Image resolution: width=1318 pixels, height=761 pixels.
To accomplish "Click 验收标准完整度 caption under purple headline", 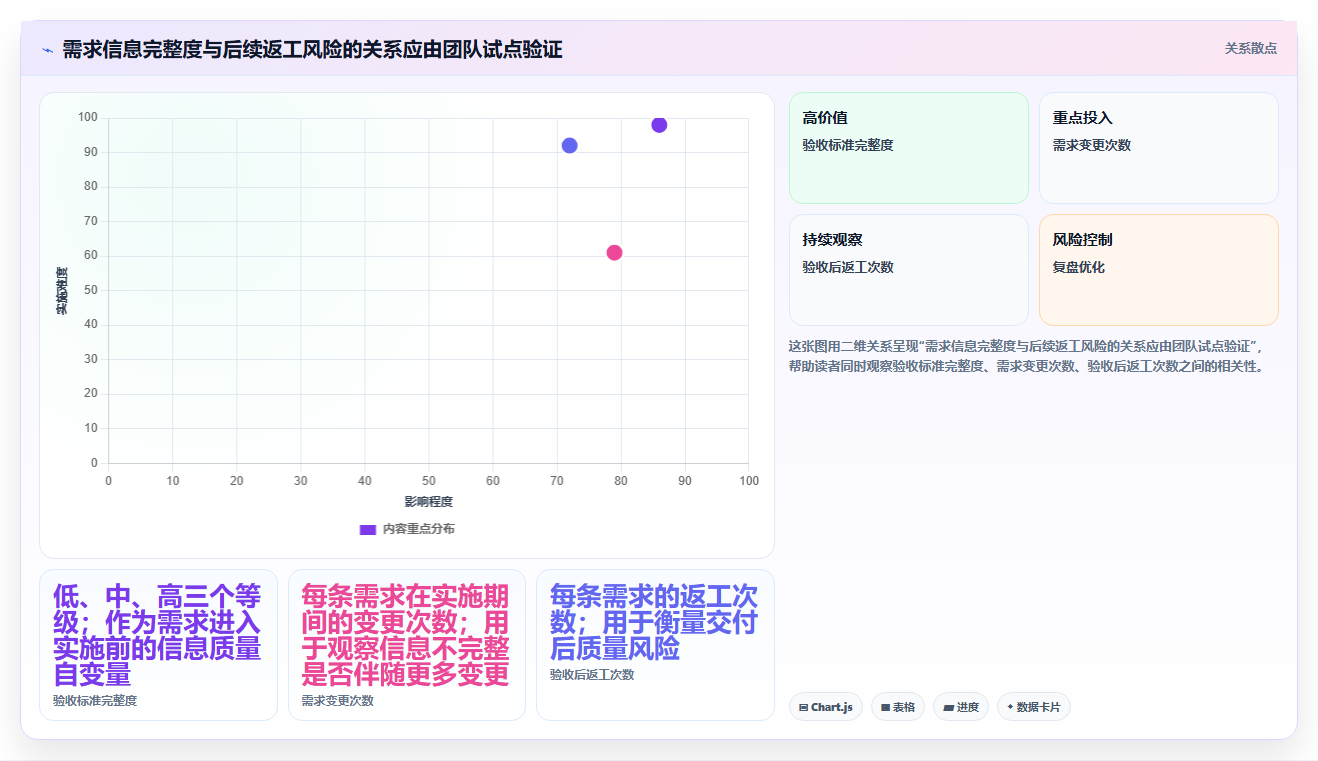I will pyautogui.click(x=95, y=701).
